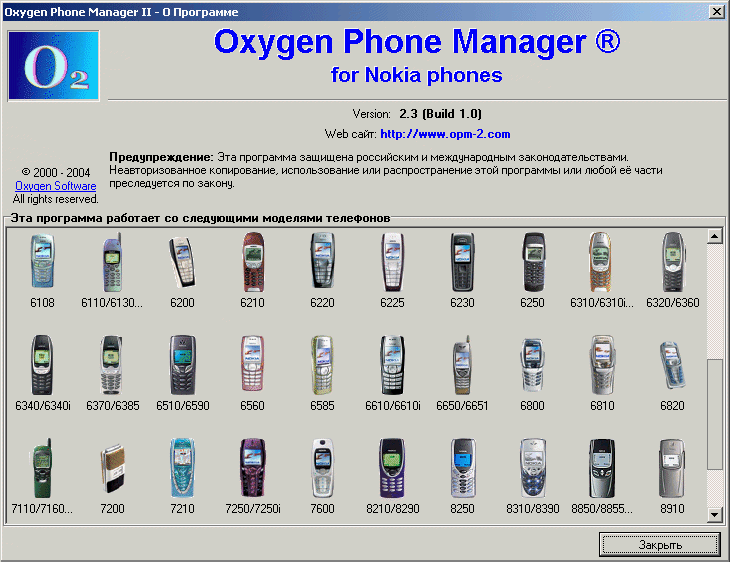
Task: Choose the pink Nokia 6560 phone
Action: 252,364
